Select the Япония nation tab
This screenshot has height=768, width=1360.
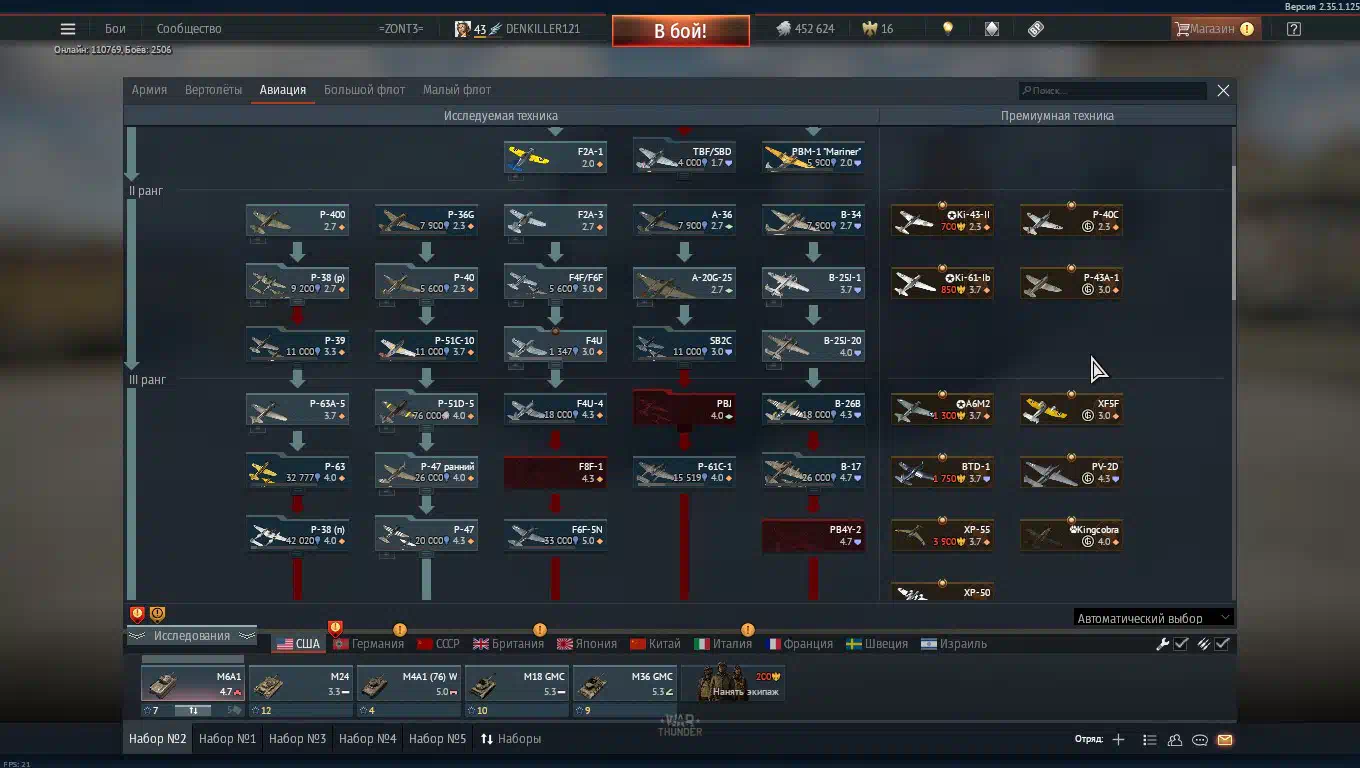(x=587, y=644)
